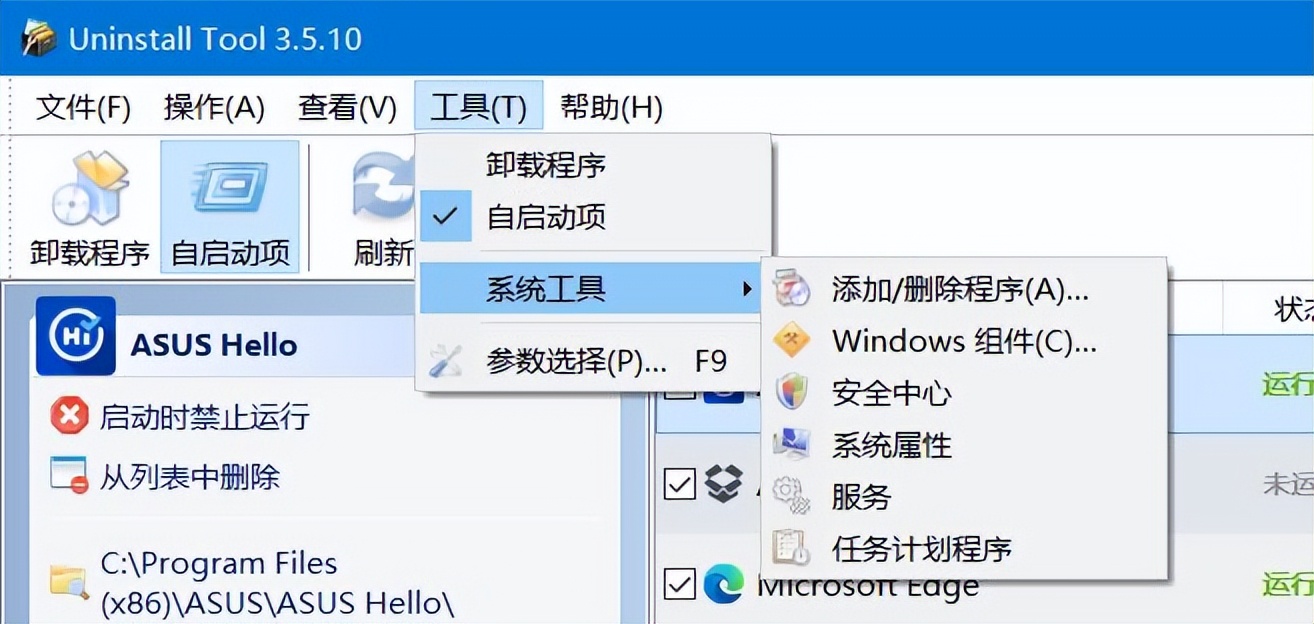Click the Windows 组件(C)... submenu icon

(792, 341)
